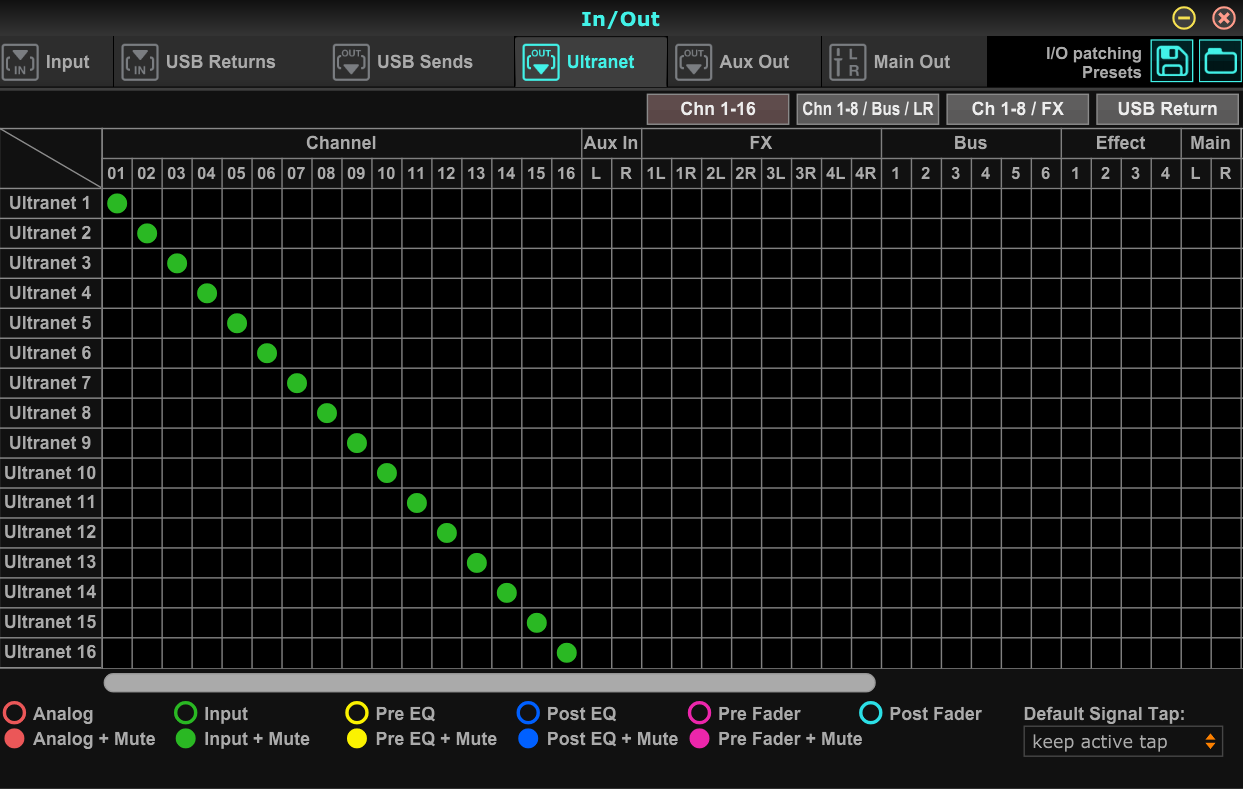Click the Bus group header
This screenshot has height=789, width=1243.
pyautogui.click(x=971, y=143)
